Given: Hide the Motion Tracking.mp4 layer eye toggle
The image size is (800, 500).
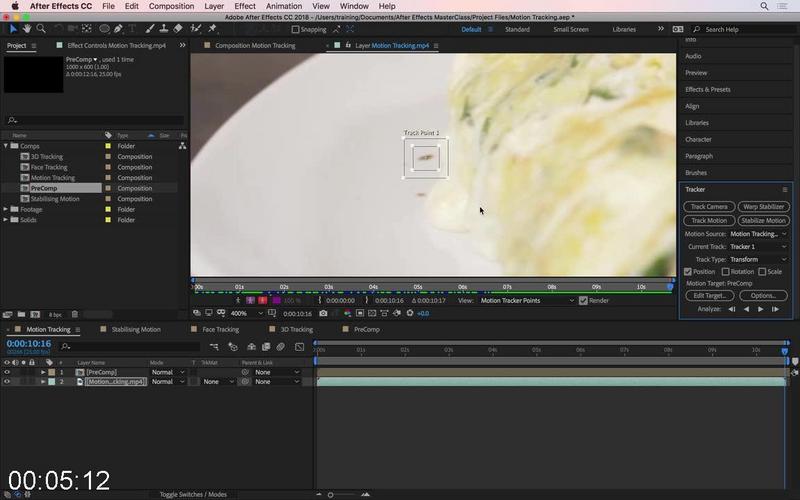Looking at the screenshot, I should tap(7, 382).
